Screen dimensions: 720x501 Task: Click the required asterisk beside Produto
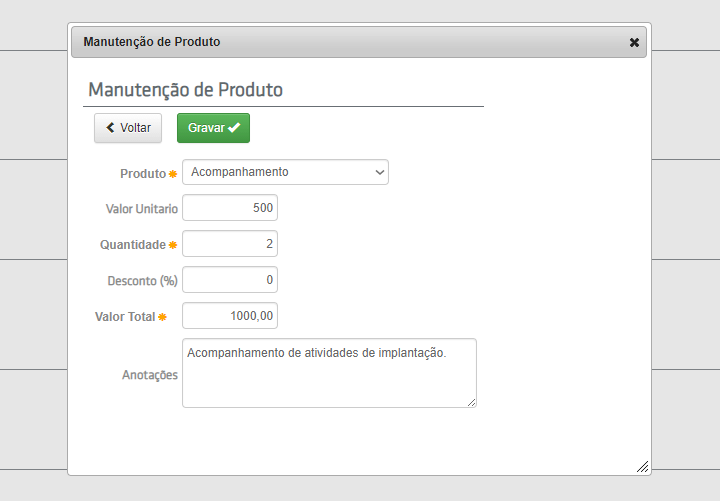coord(173,174)
